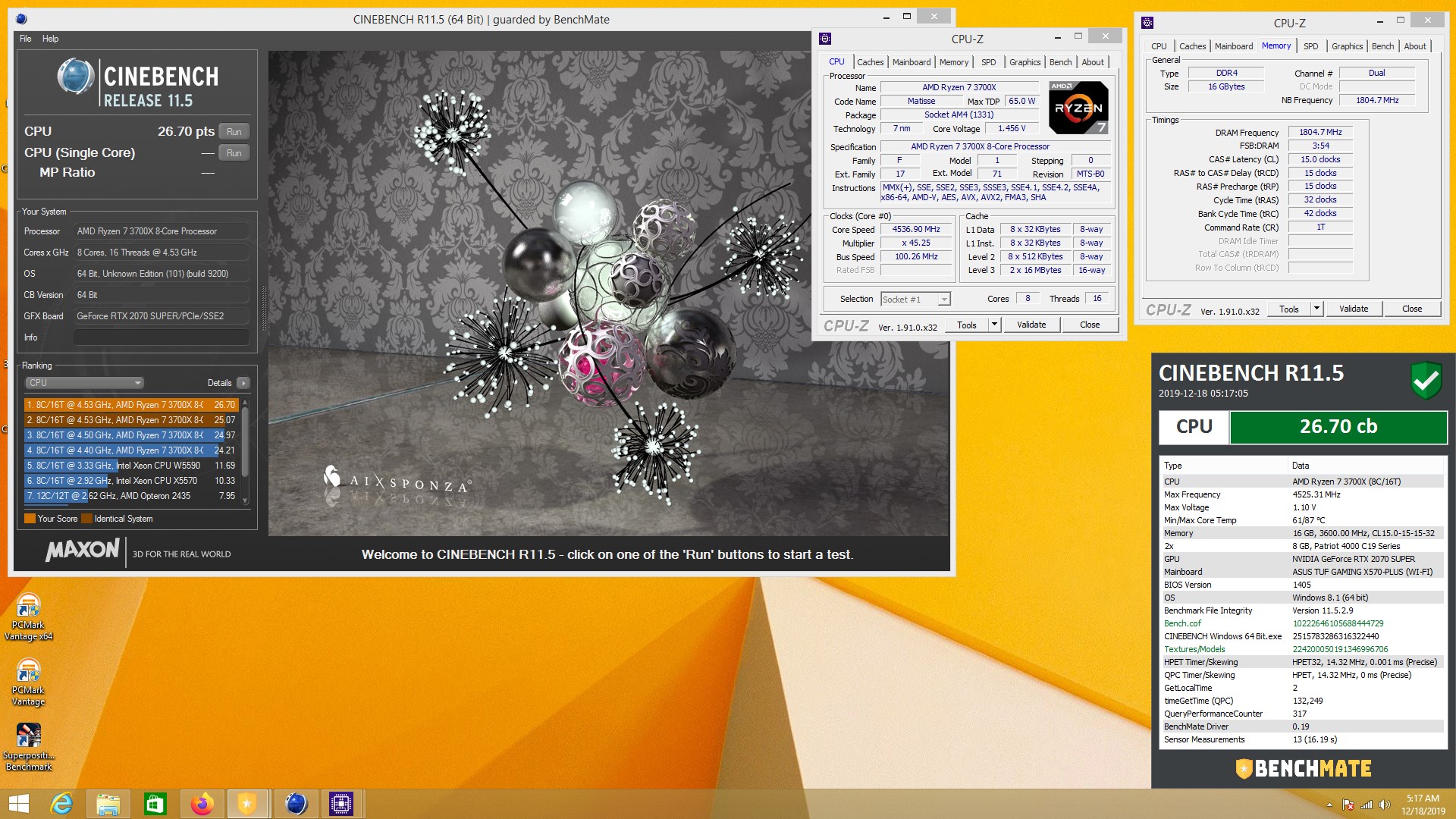
Task: Switch to Memory tab in front CPU-Z
Action: click(954, 62)
